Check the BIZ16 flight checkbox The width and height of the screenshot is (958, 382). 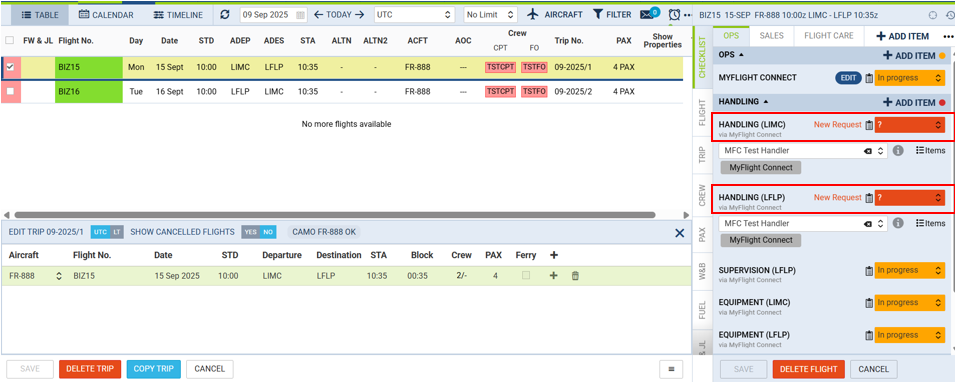click(x=10, y=92)
